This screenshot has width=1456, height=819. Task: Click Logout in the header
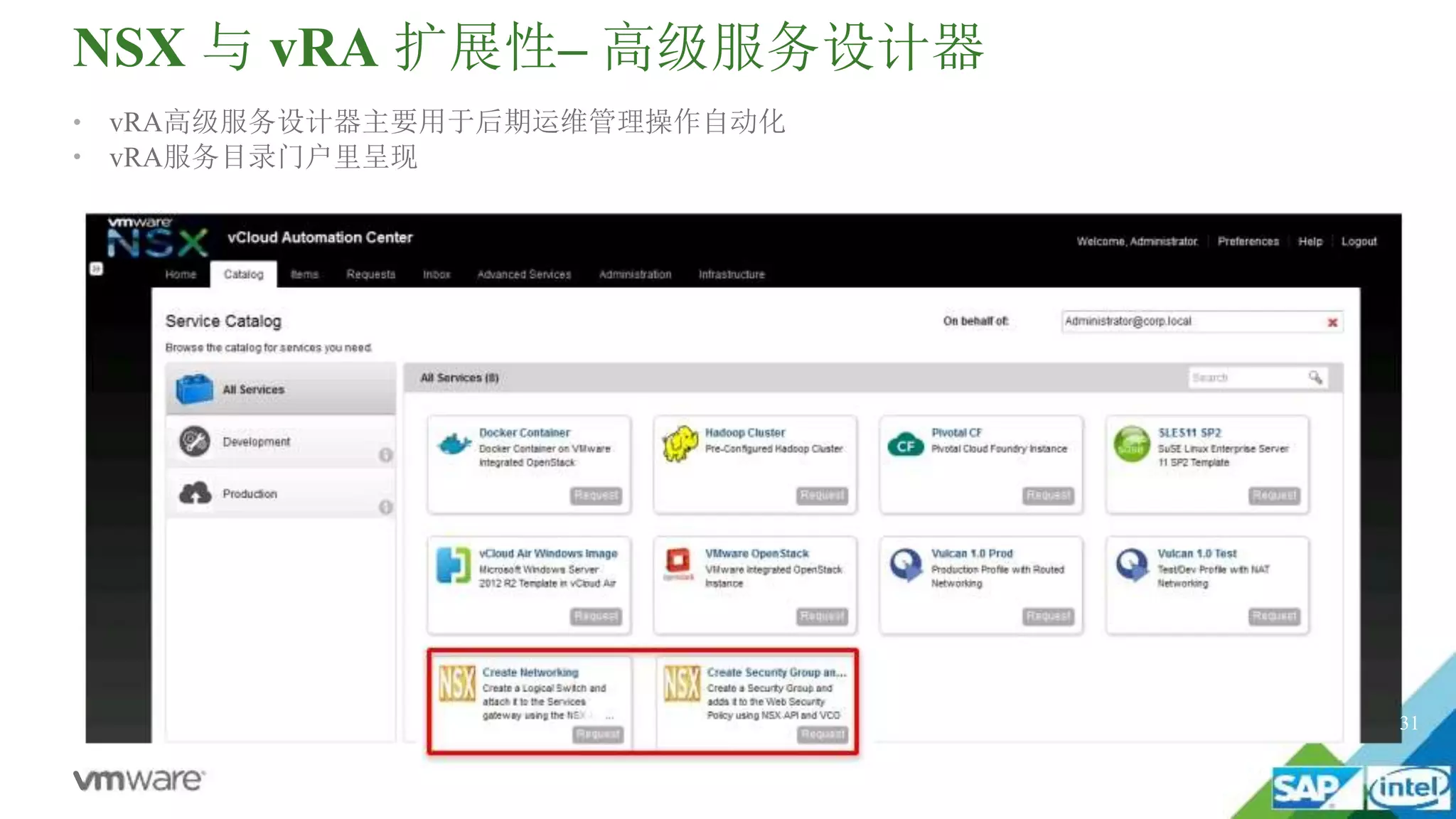pyautogui.click(x=1359, y=242)
